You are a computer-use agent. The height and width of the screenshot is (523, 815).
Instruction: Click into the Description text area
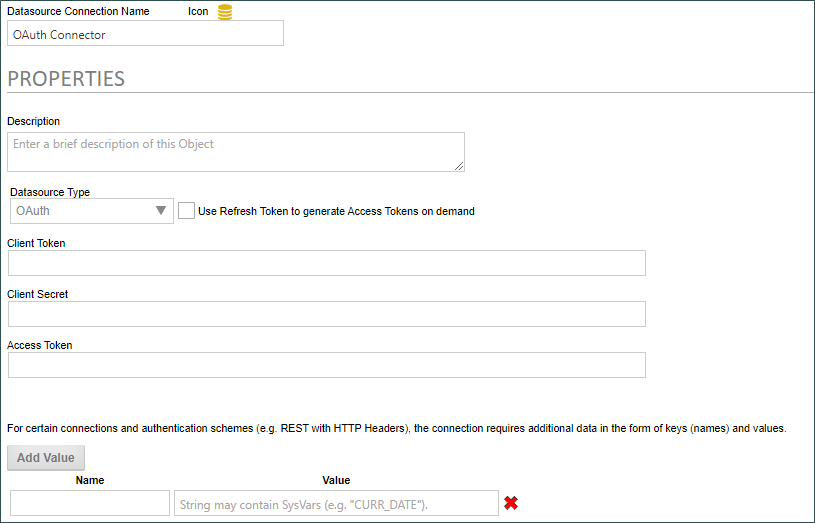coord(236,152)
